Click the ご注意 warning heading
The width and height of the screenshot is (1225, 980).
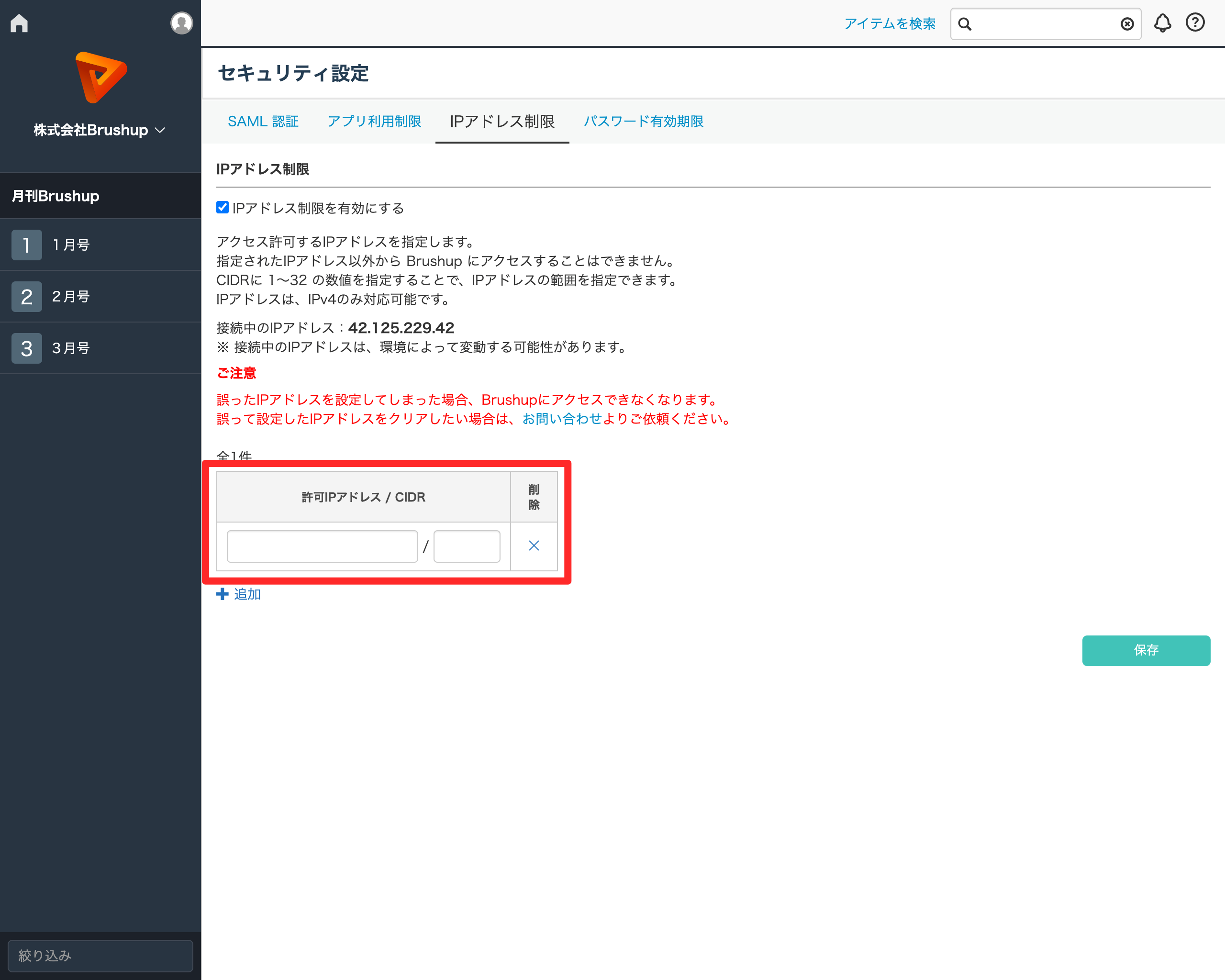(x=236, y=373)
